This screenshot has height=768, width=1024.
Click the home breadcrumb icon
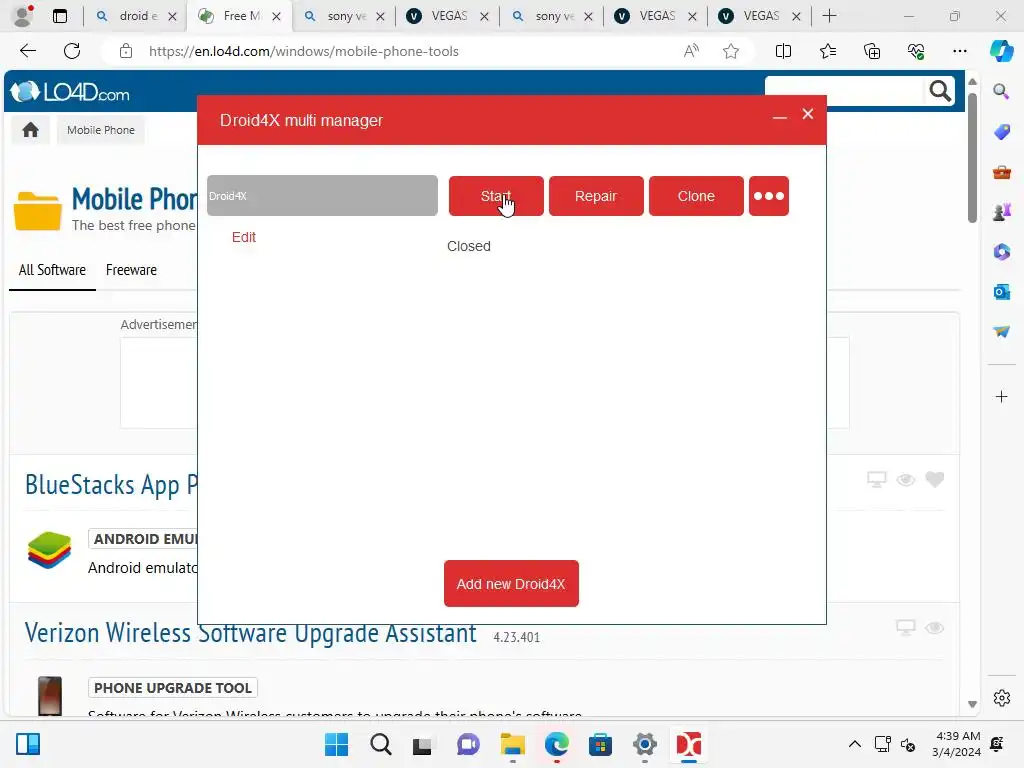click(x=30, y=130)
